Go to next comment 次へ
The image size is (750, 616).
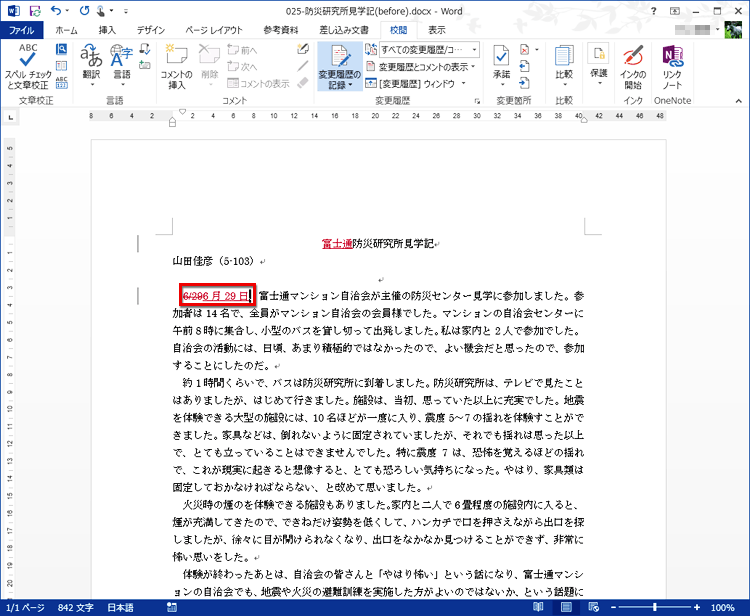[243, 66]
